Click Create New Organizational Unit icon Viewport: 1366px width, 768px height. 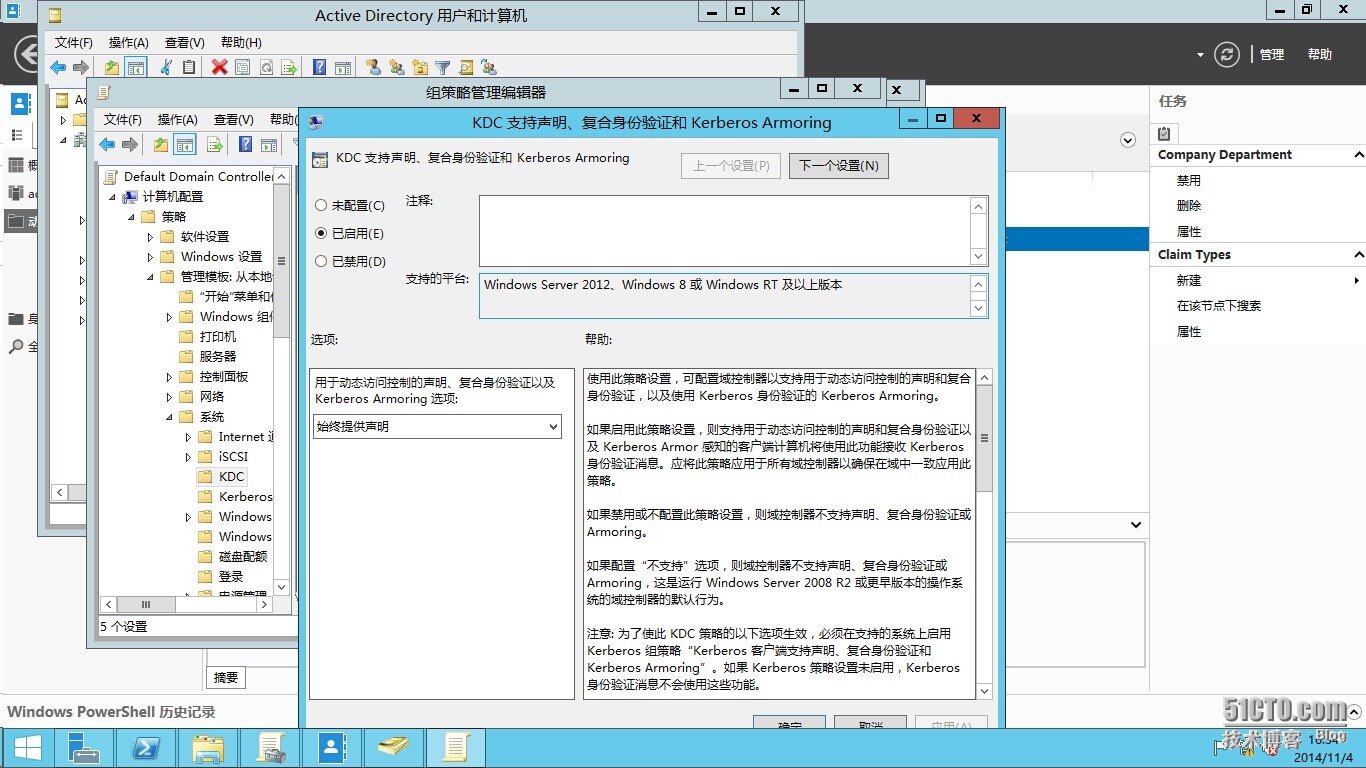click(x=419, y=67)
